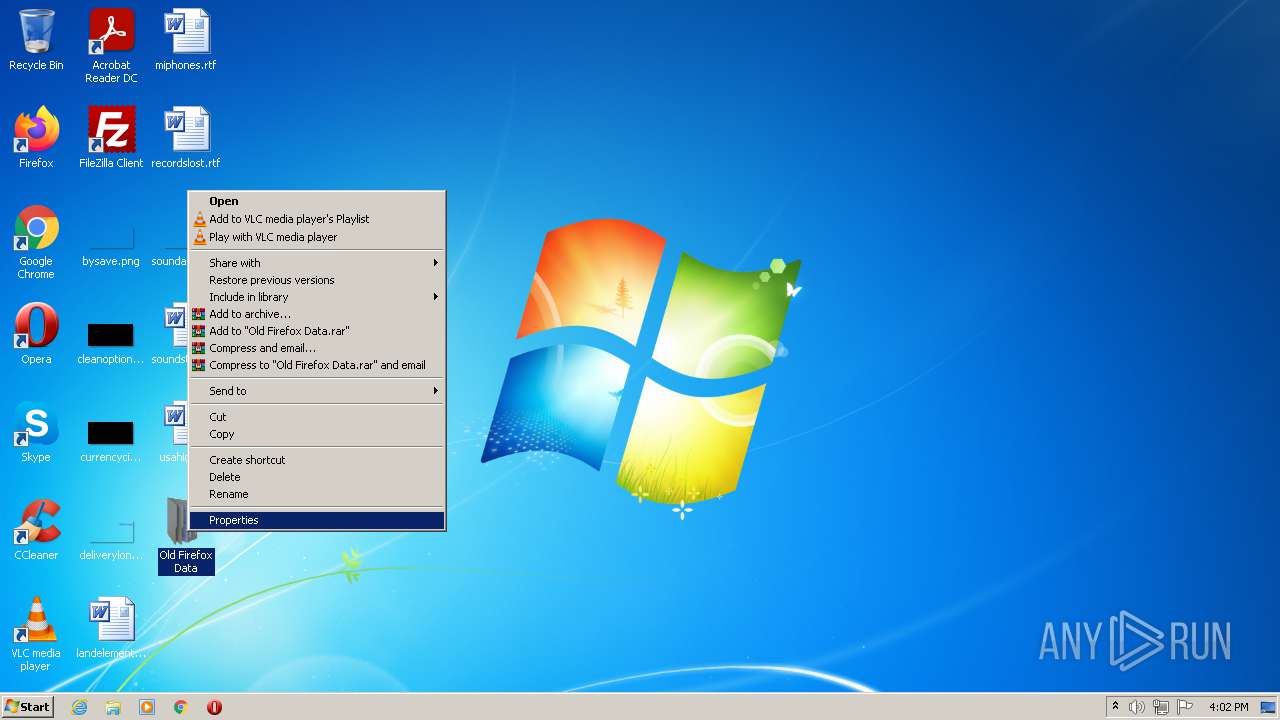Choose Copy in the context menu

point(317,434)
